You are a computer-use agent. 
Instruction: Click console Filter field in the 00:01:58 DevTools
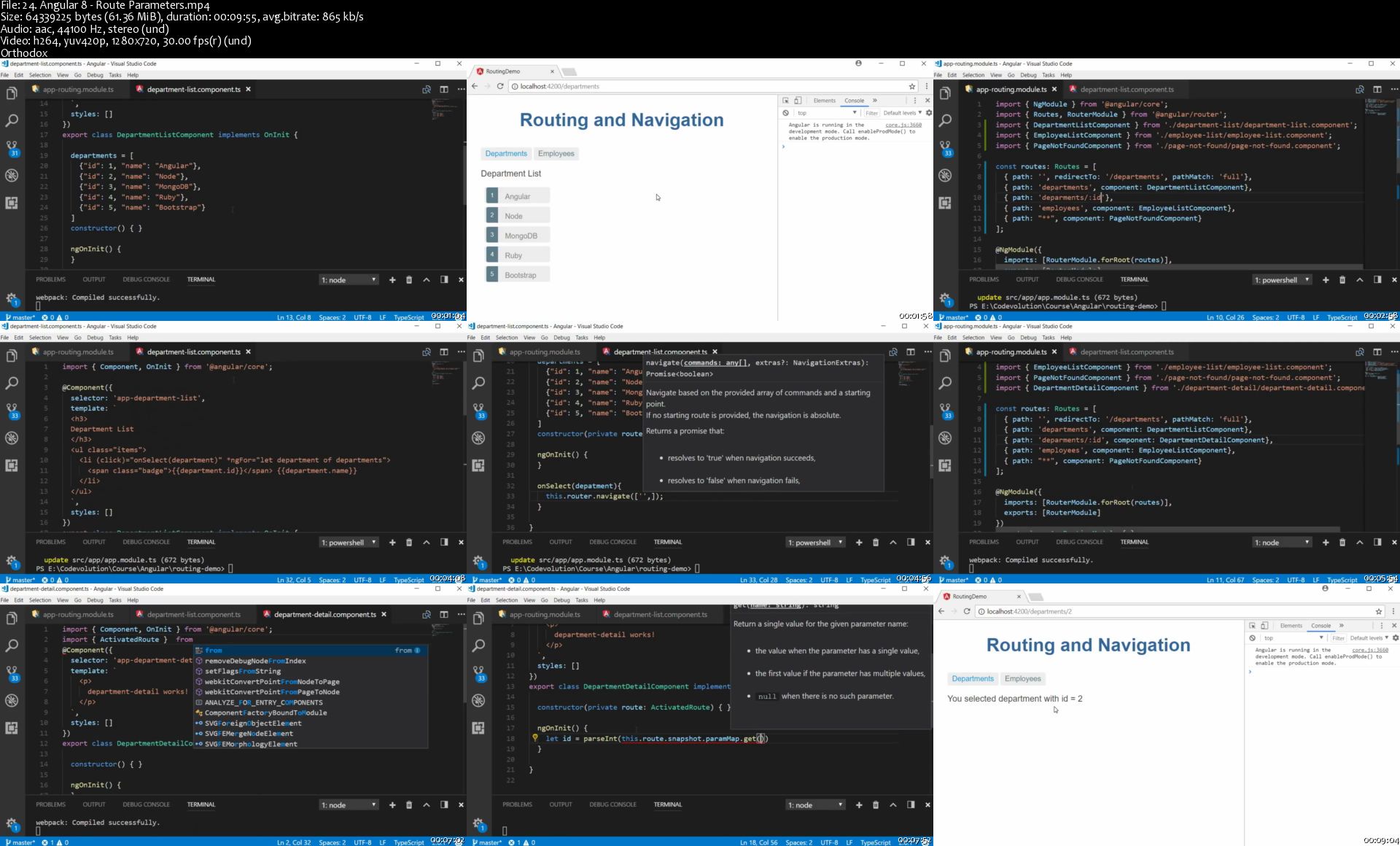[871, 113]
